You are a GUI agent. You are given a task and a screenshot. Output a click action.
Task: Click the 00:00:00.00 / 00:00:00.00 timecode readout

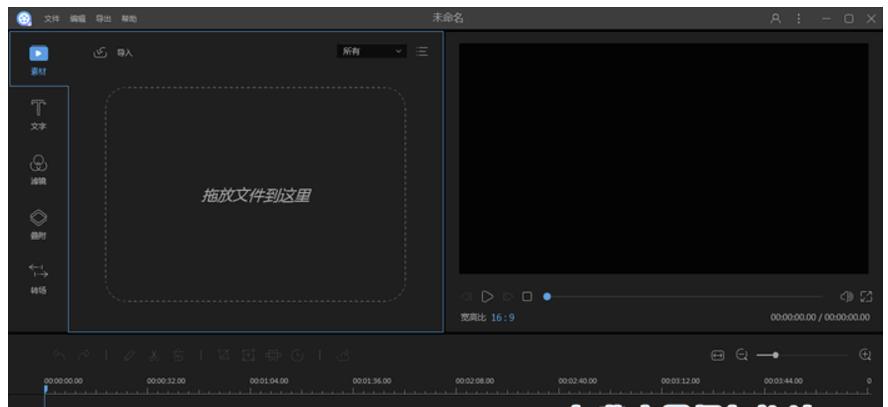(x=819, y=318)
